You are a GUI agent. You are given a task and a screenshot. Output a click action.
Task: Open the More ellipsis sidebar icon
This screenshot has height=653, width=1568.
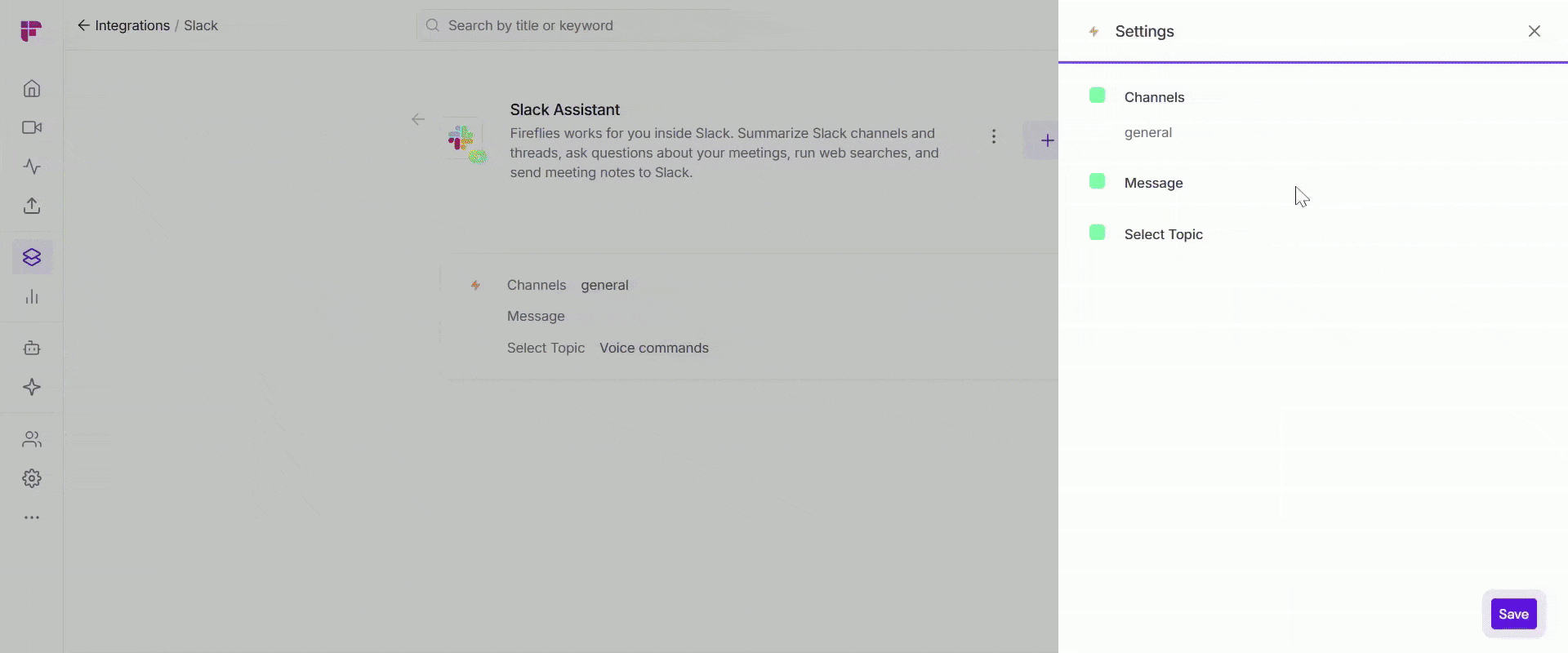tap(32, 518)
